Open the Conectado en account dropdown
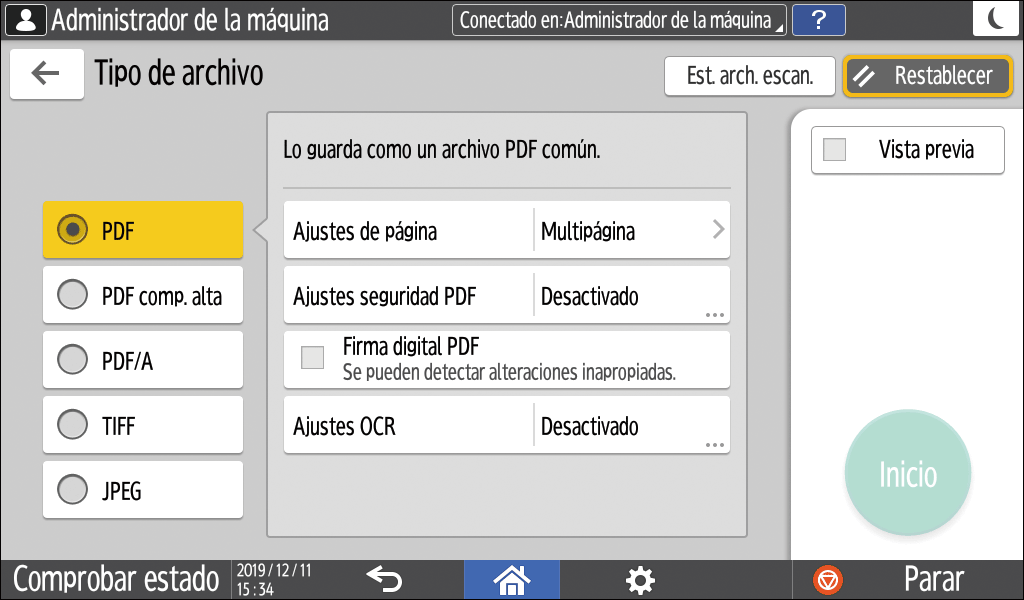Image resolution: width=1024 pixels, height=600 pixels. pyautogui.click(x=618, y=18)
